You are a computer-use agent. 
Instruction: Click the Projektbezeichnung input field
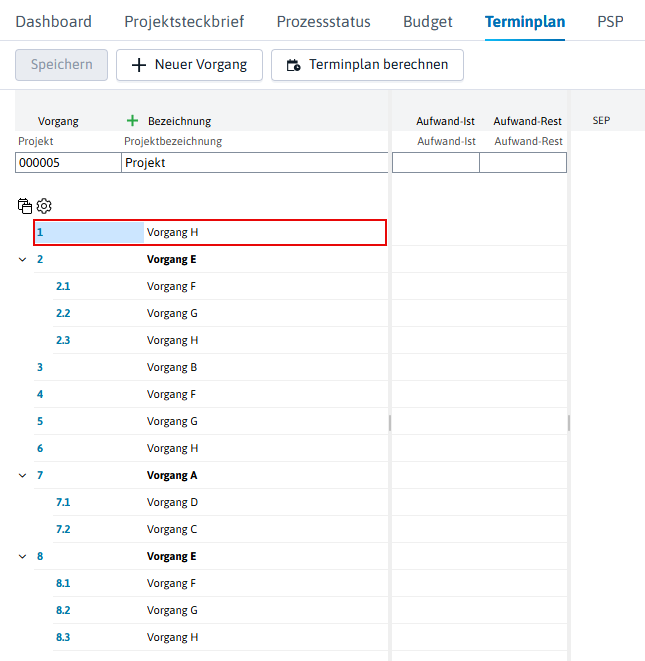255,163
